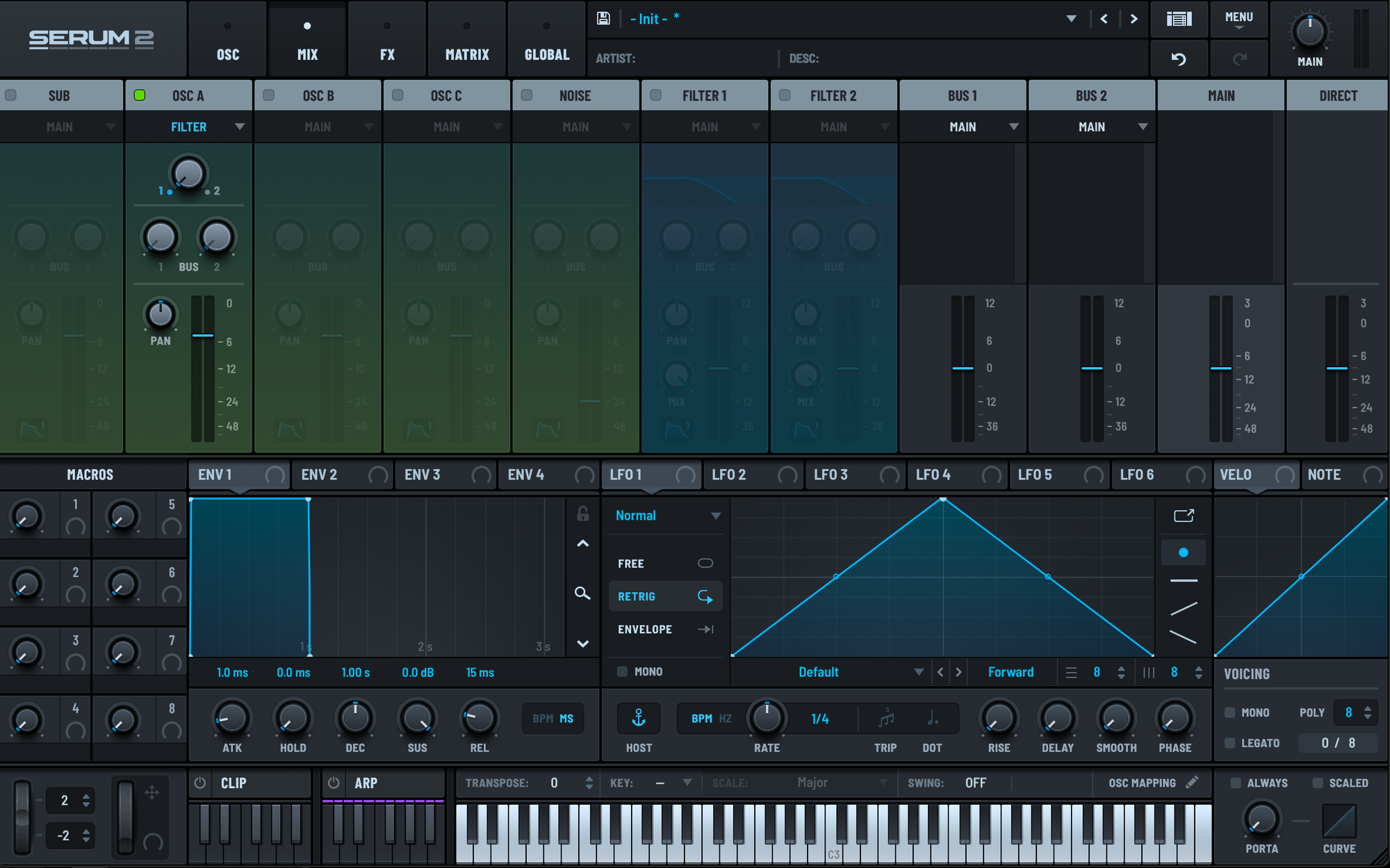Enable the LFO MONO checkbox
This screenshot has width=1390, height=868.
click(x=622, y=671)
